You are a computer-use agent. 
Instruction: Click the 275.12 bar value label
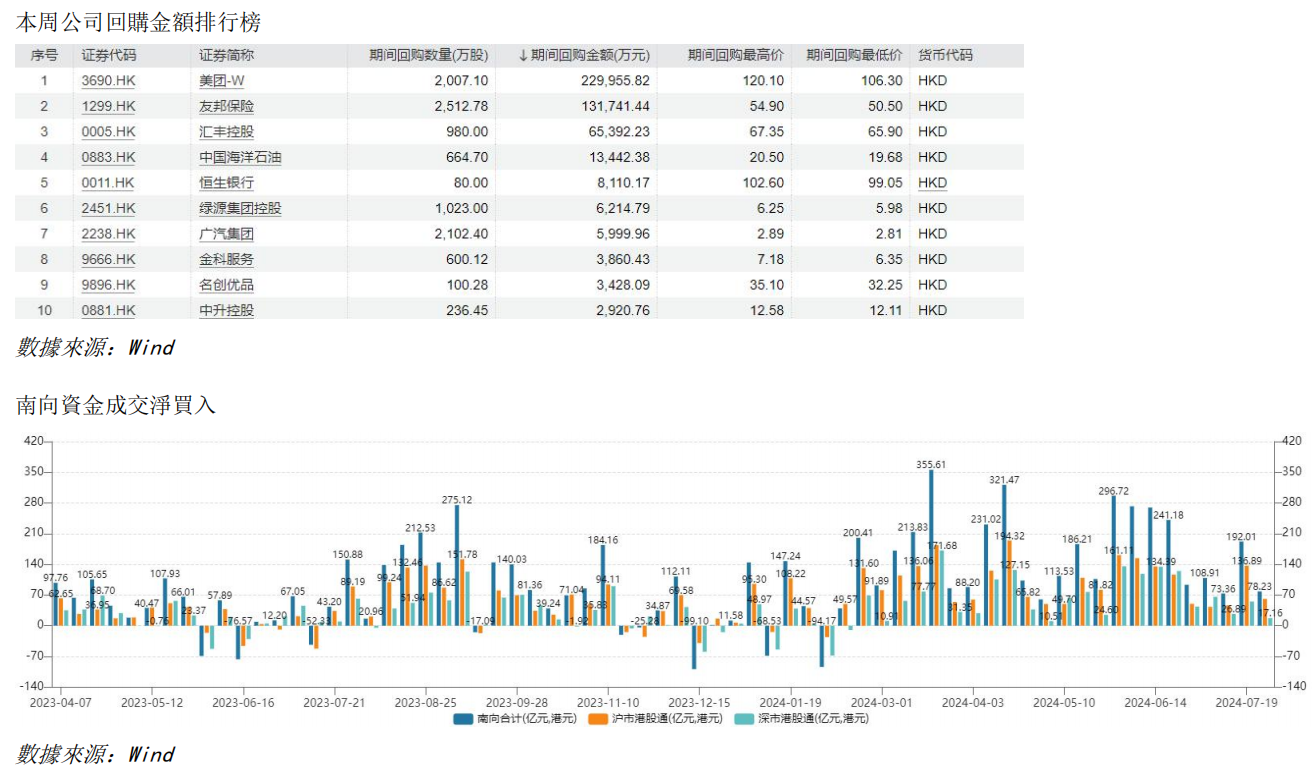[x=457, y=500]
